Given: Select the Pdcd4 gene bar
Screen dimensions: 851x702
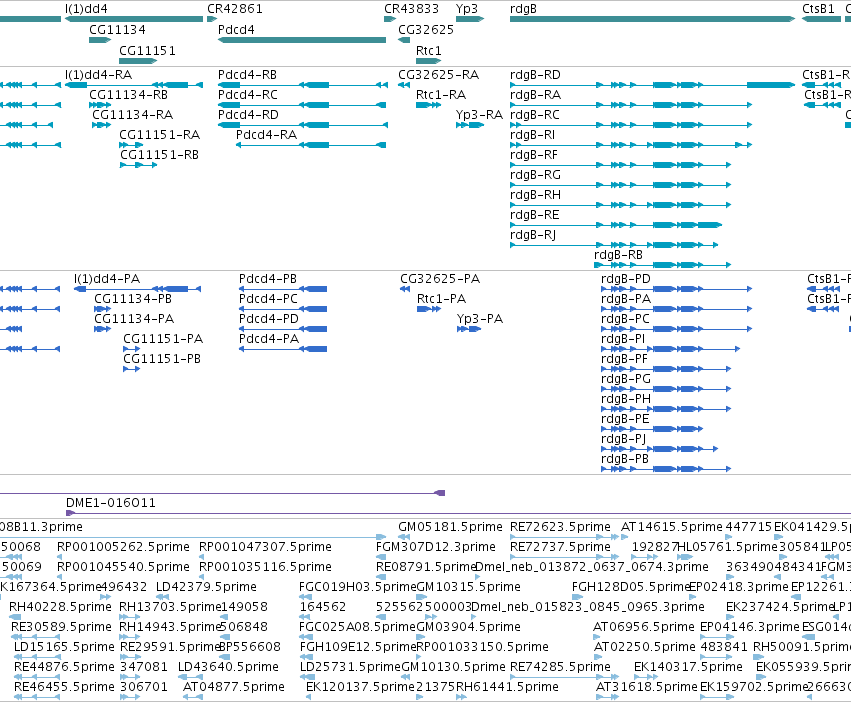Looking at the screenshot, I should point(302,40).
